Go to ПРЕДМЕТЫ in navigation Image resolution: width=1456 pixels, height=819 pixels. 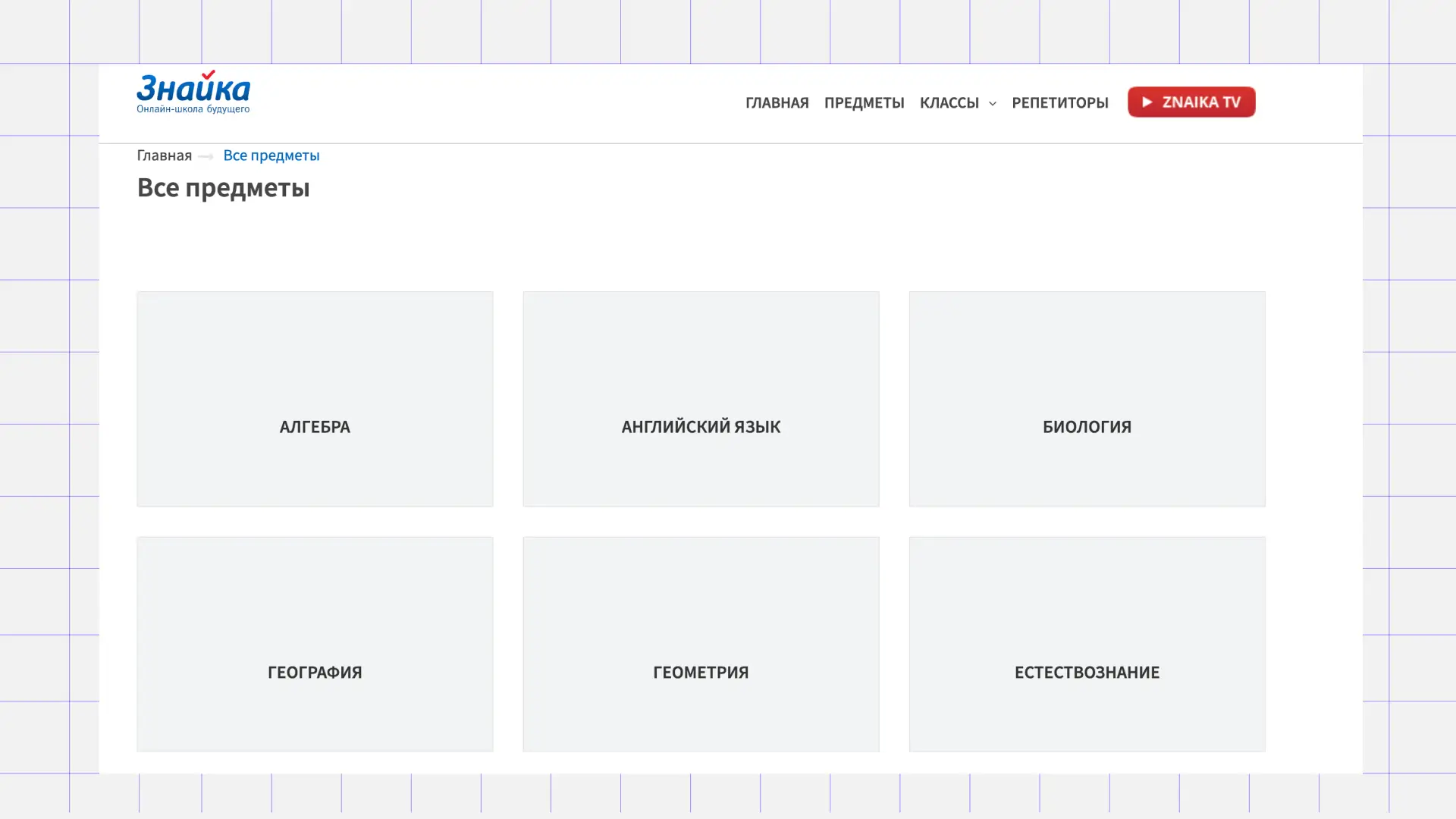[x=864, y=102]
